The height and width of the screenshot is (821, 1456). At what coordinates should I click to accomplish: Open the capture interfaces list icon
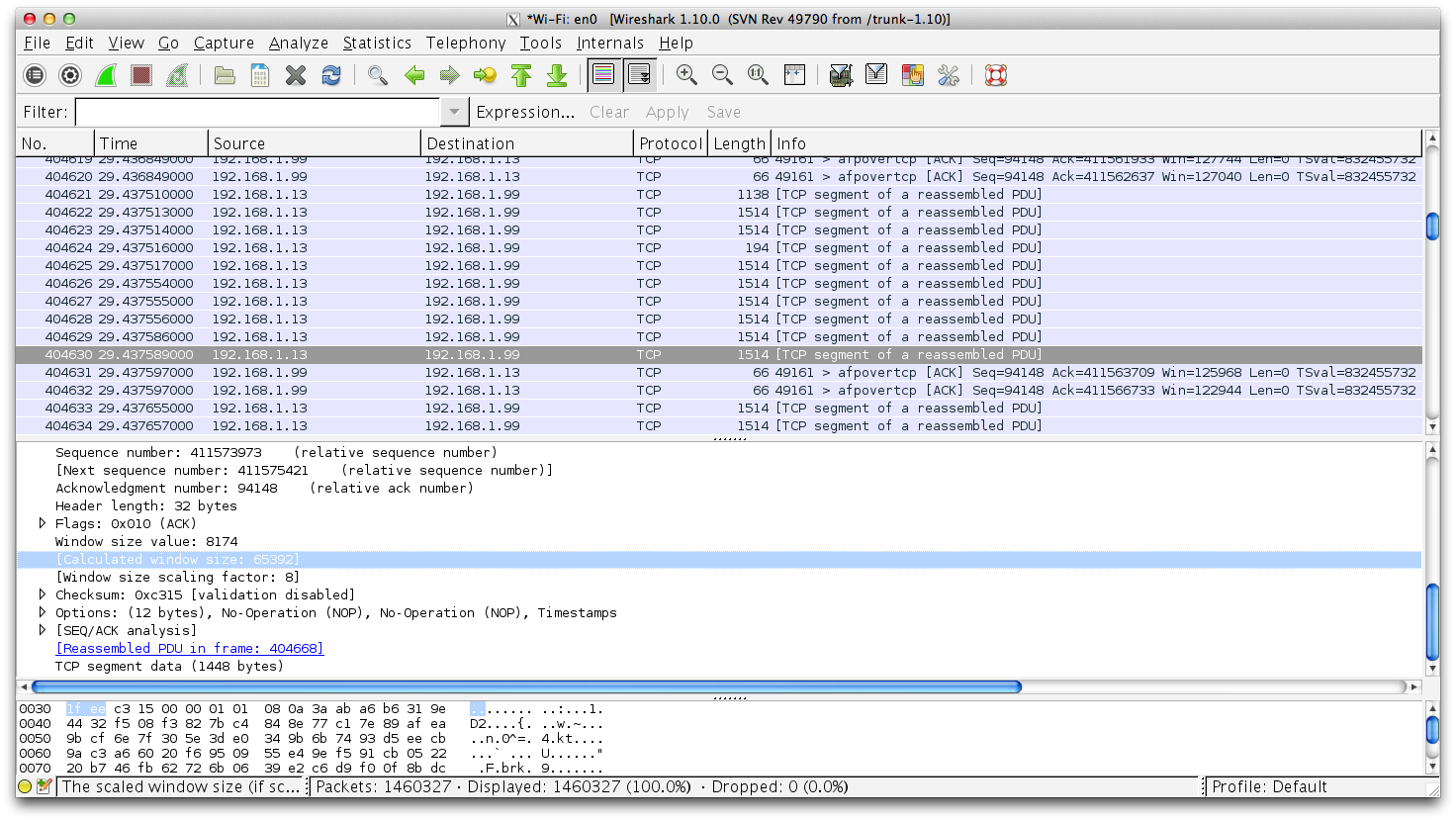coord(35,75)
